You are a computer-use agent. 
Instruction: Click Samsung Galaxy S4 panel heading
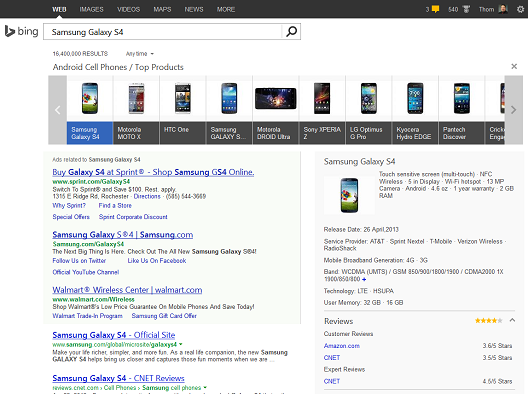359,162
